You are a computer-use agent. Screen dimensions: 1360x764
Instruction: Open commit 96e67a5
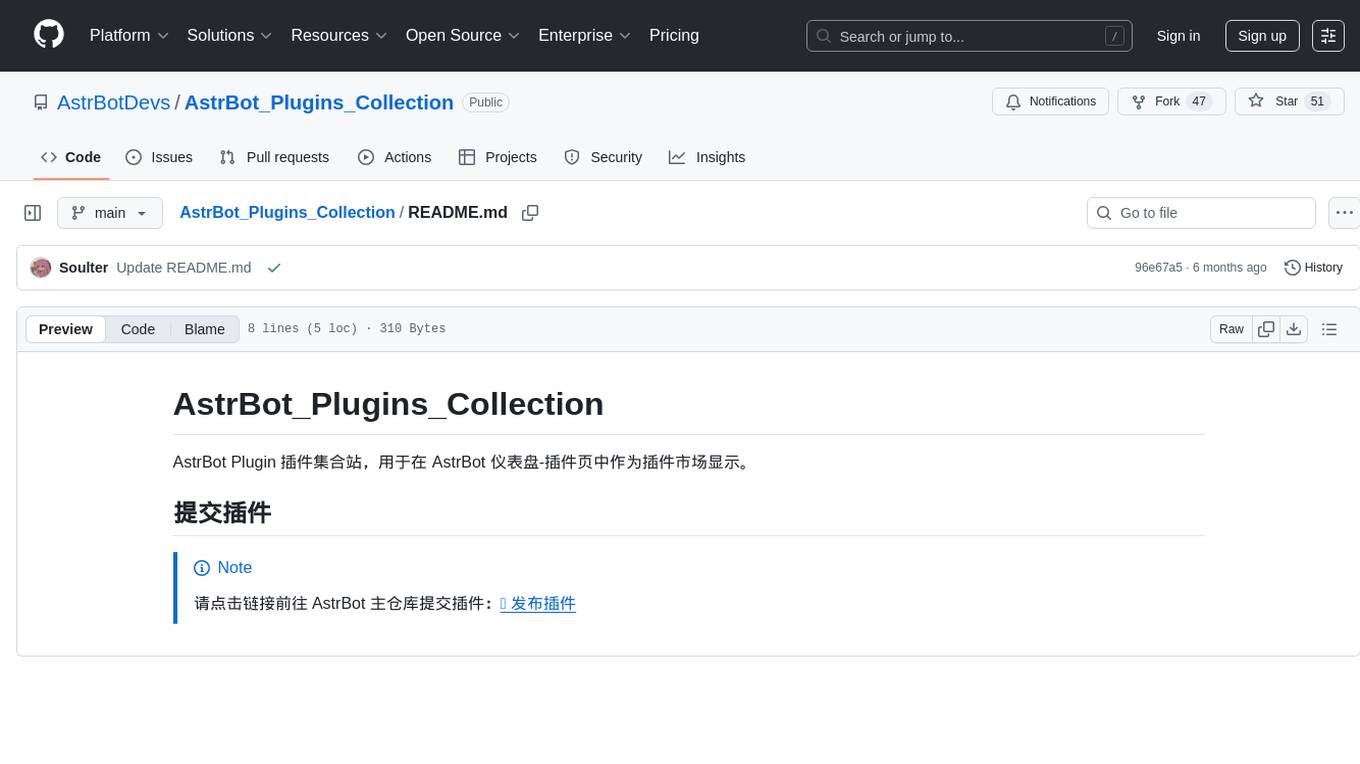tap(1158, 268)
